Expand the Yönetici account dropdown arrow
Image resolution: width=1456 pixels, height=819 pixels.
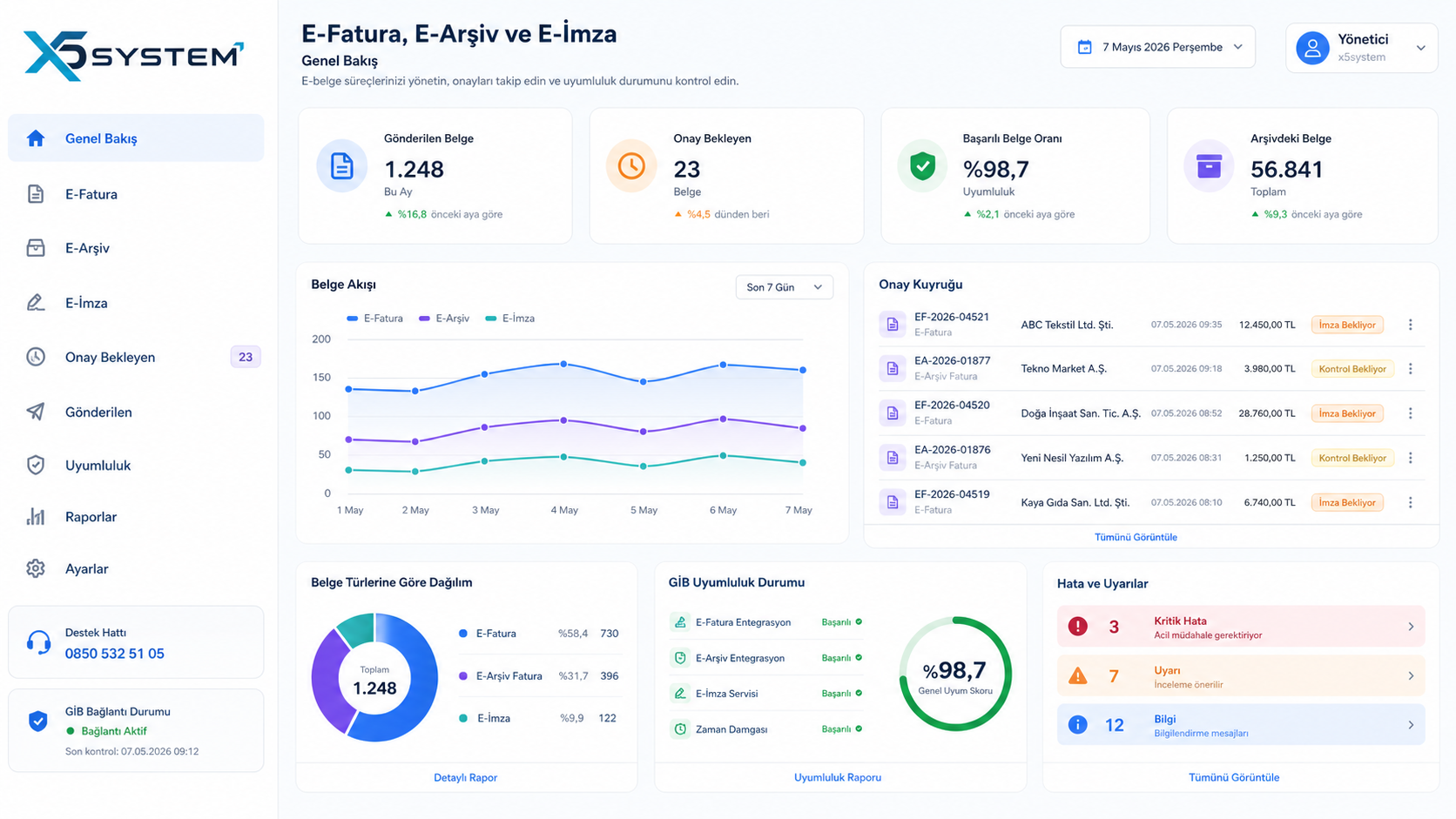[1421, 48]
